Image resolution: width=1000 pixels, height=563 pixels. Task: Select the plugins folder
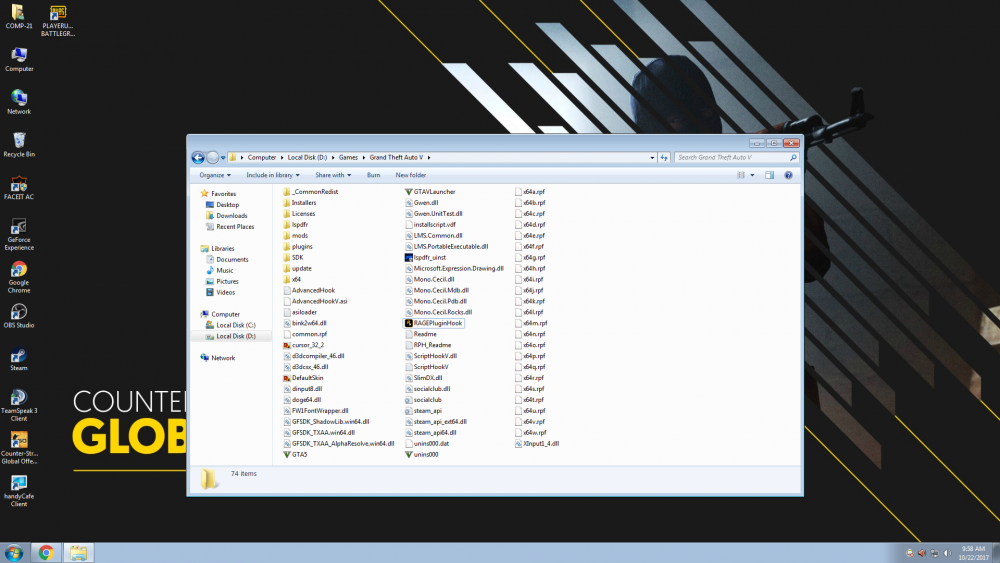click(x=298, y=247)
